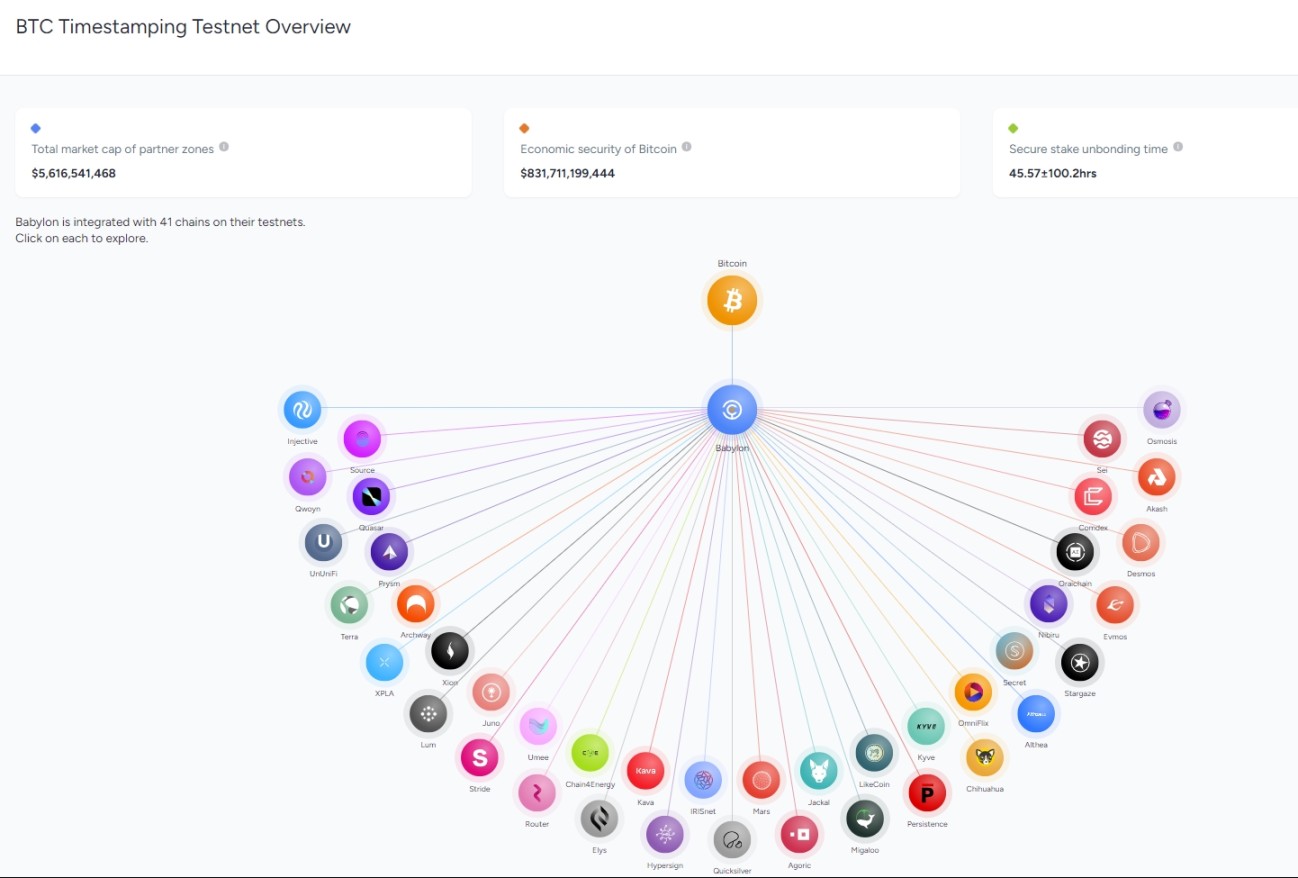This screenshot has height=878, width=1298.
Task: Select the Althea chain node
Action: coord(1036,714)
